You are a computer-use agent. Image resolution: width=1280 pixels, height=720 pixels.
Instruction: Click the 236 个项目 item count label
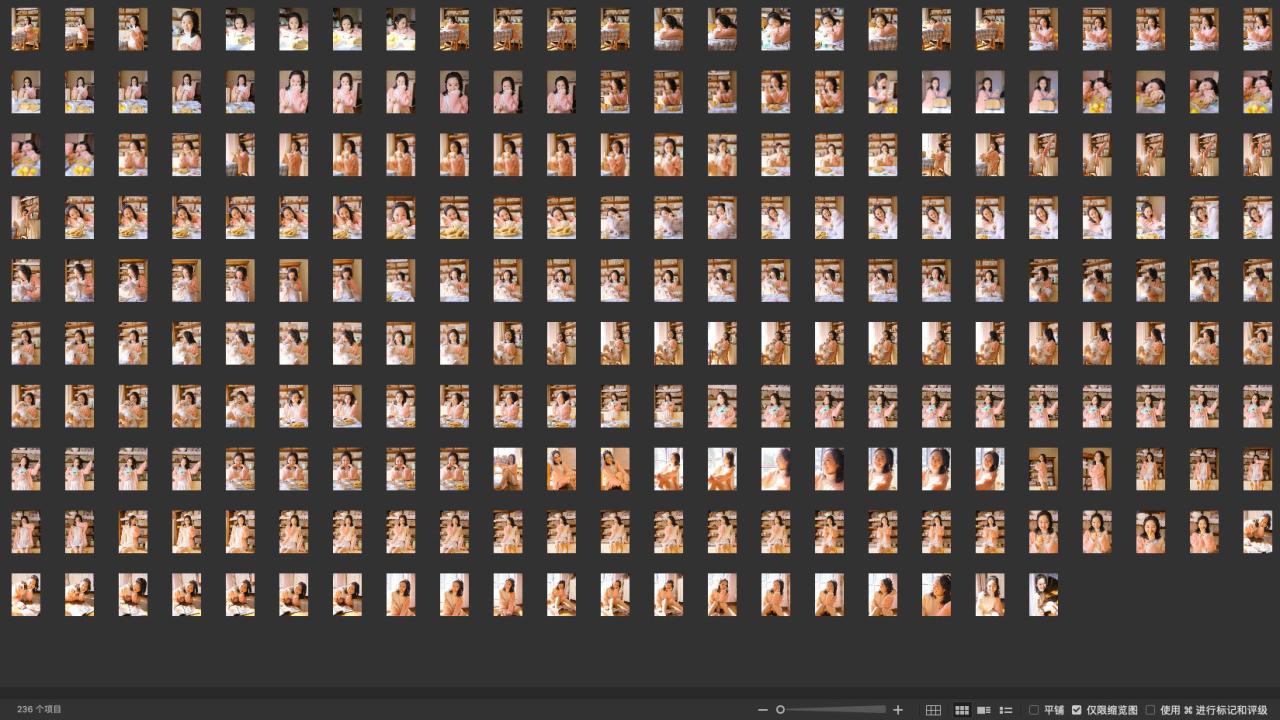39,709
